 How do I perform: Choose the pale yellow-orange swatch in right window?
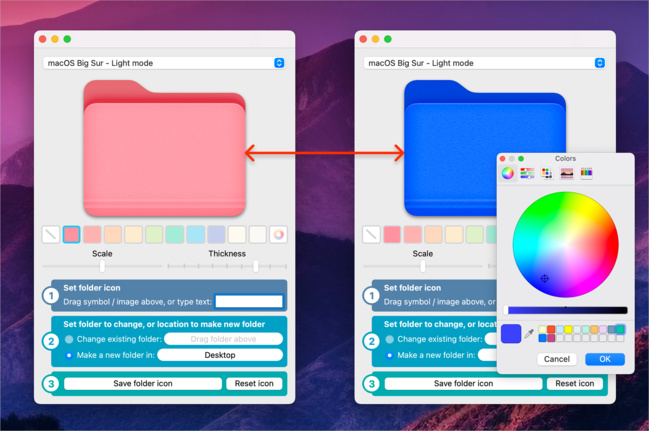point(454,234)
